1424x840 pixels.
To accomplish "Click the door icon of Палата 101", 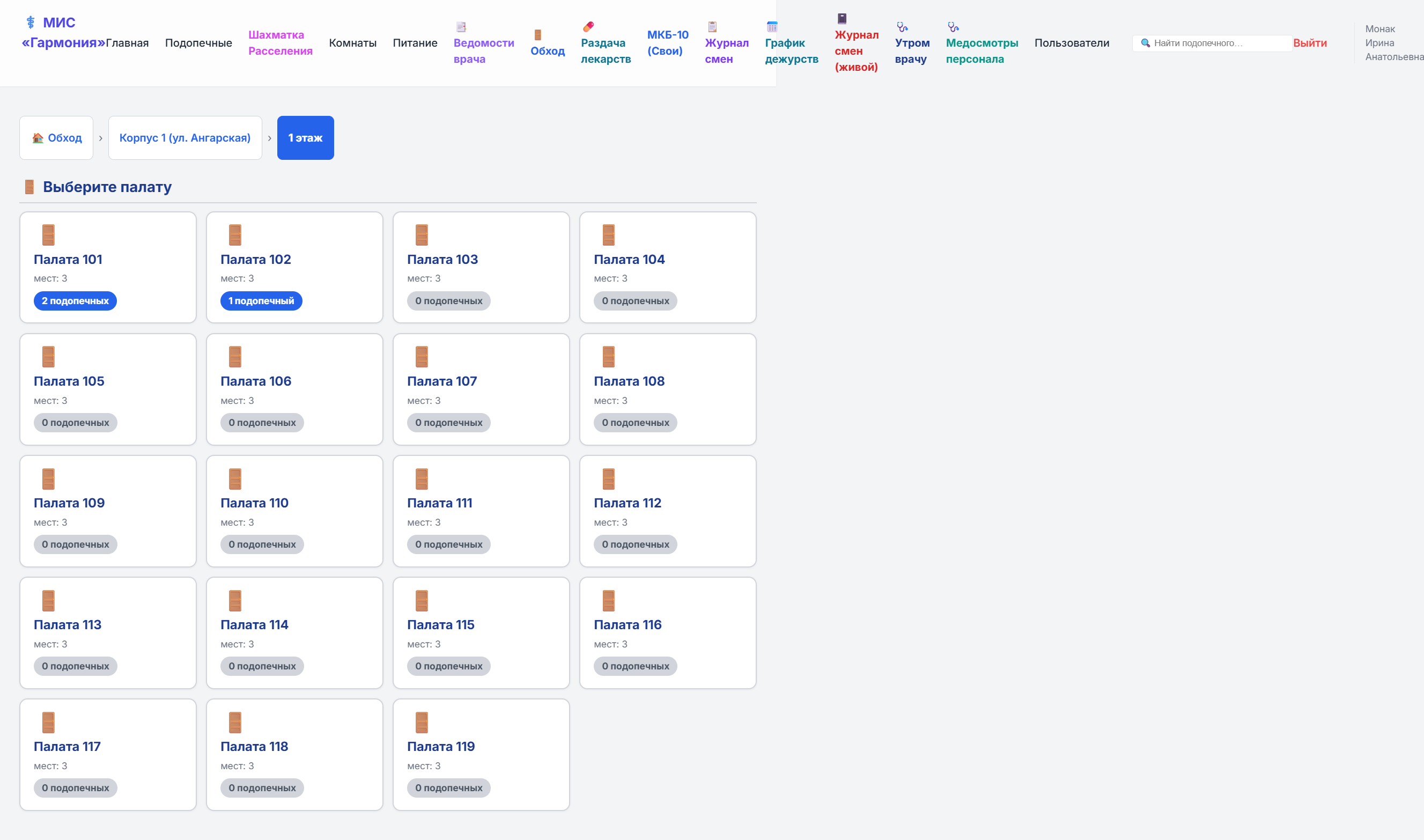I will [x=48, y=235].
